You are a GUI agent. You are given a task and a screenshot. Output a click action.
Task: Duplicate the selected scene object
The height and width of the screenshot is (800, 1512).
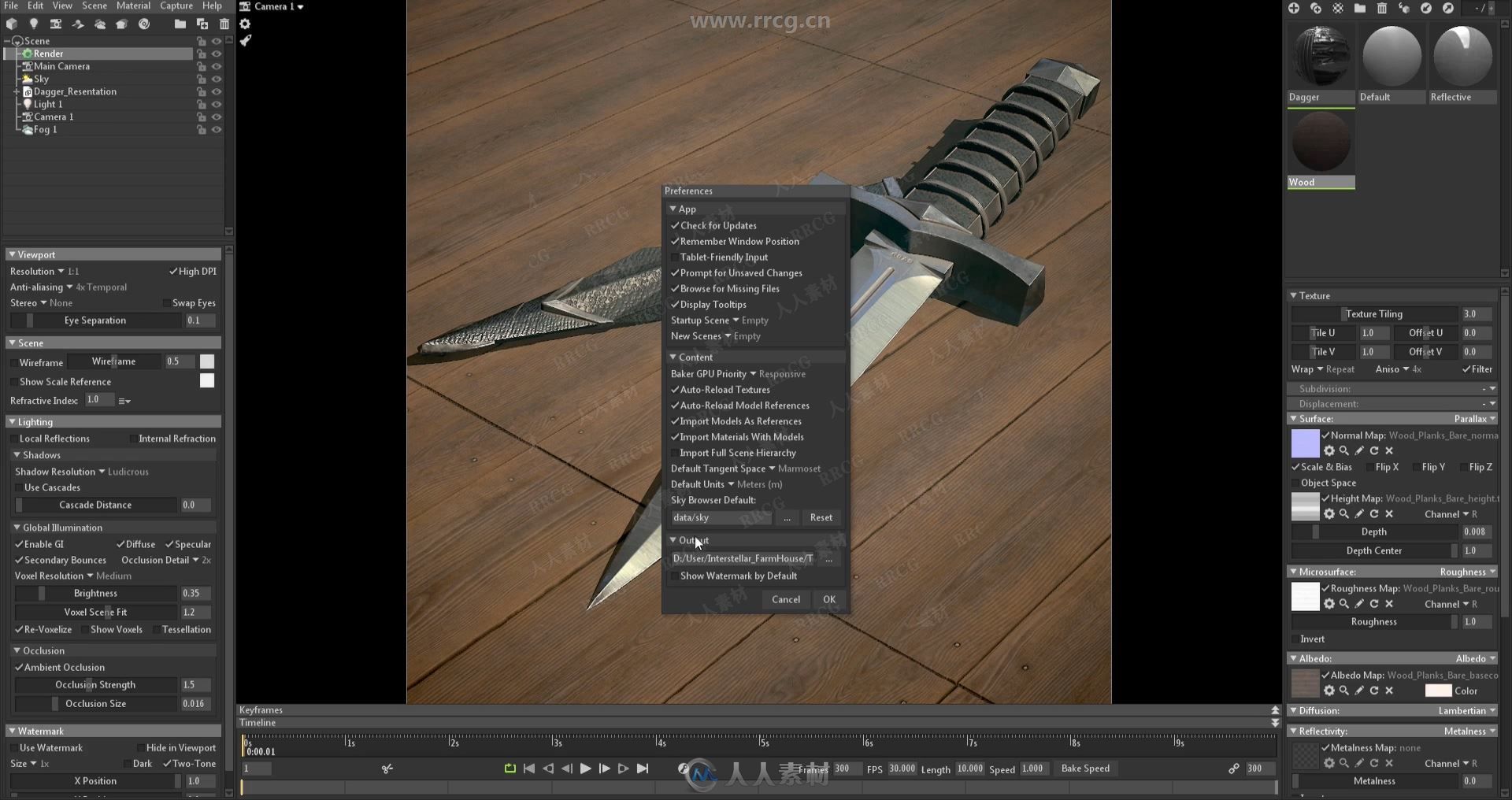tap(202, 24)
